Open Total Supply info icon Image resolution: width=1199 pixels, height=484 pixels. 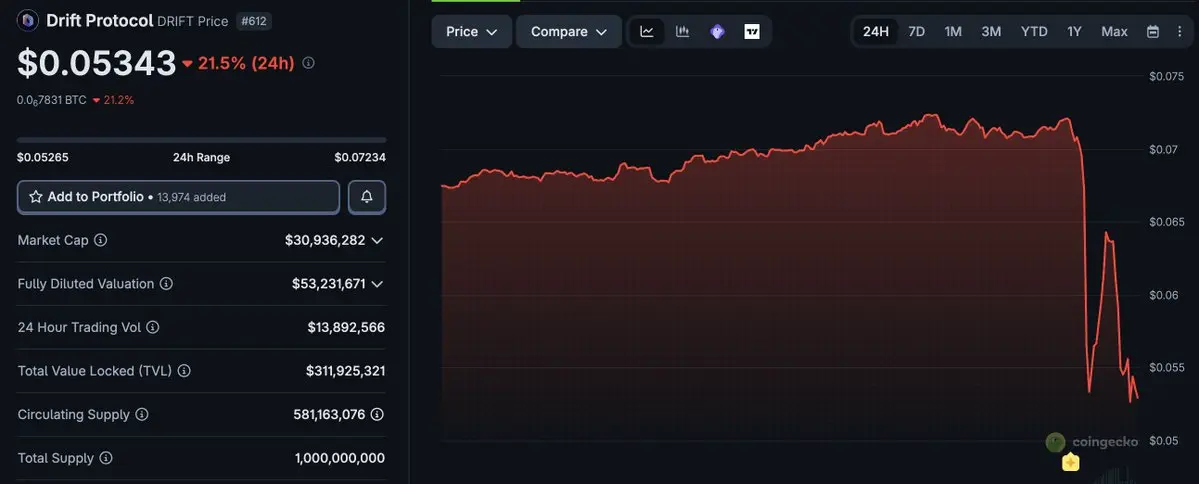tap(106, 458)
